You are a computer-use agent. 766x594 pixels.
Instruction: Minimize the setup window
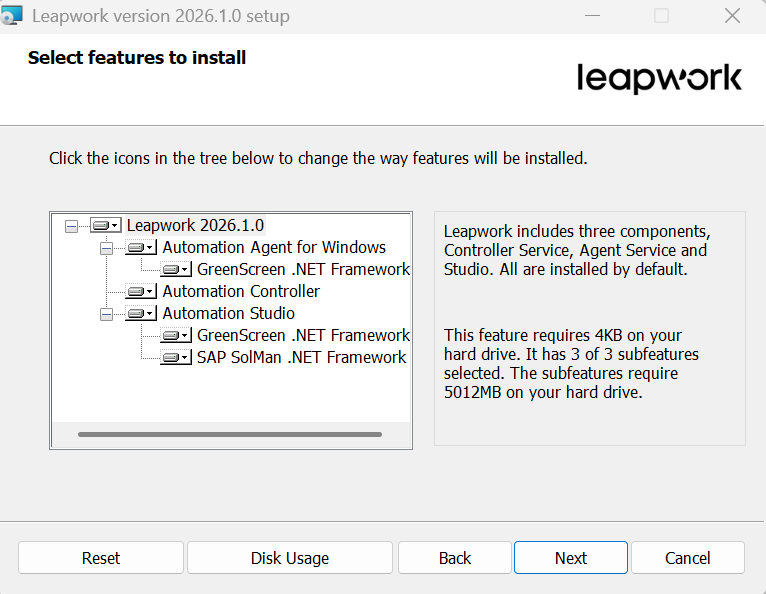point(592,16)
